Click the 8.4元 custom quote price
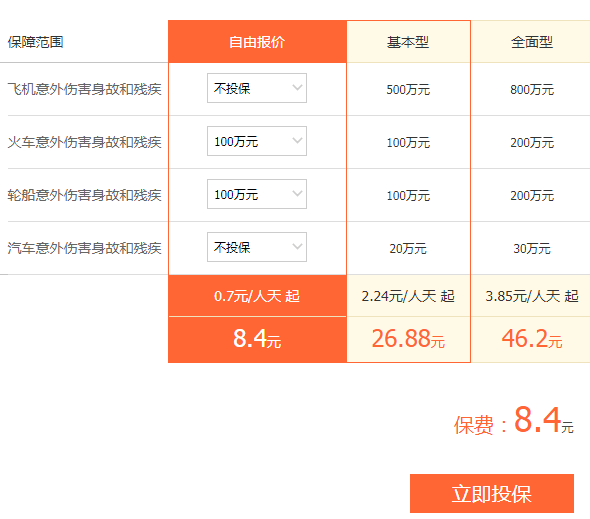 257,338
